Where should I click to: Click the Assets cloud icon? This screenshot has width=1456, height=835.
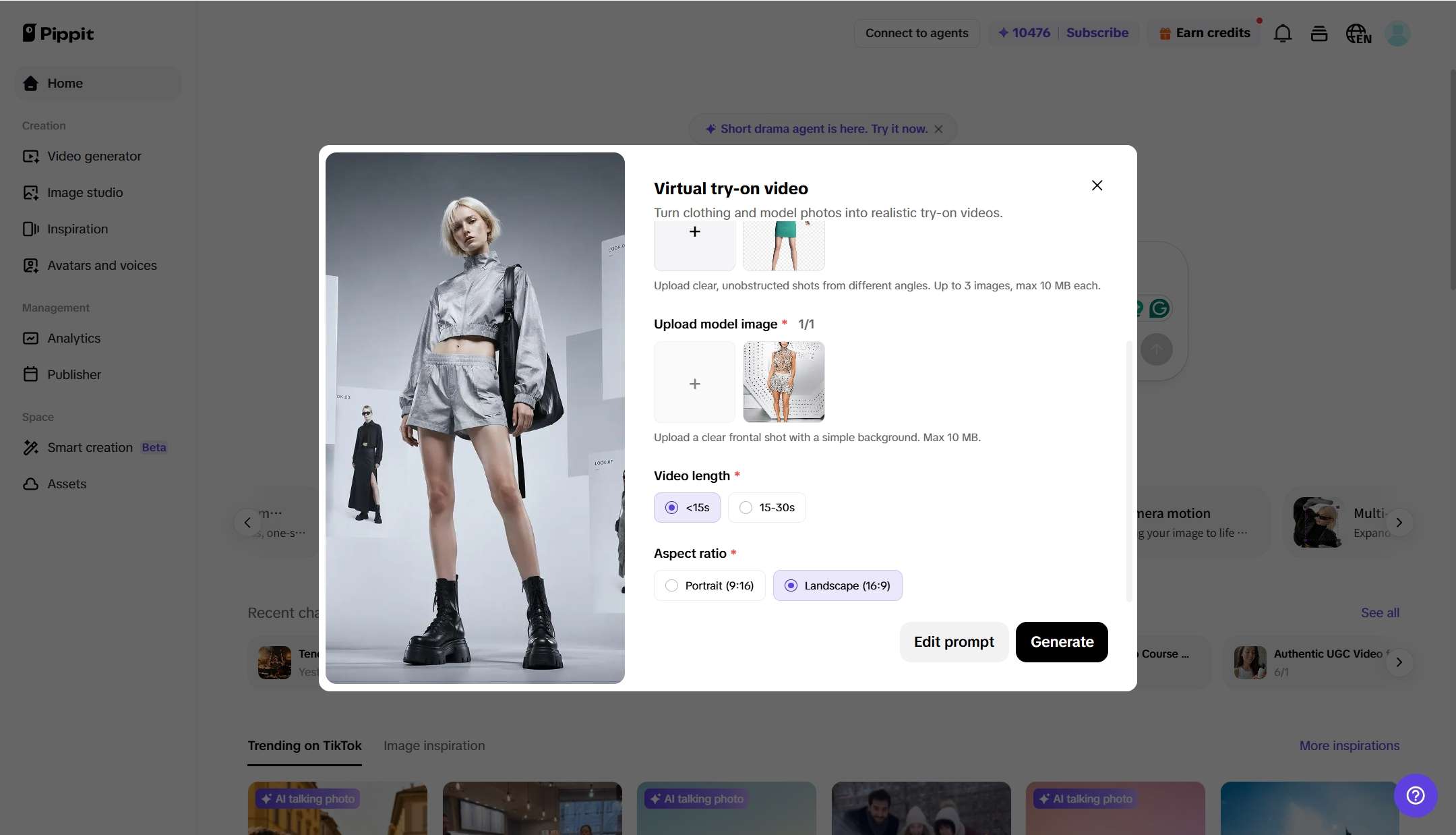[x=30, y=484]
